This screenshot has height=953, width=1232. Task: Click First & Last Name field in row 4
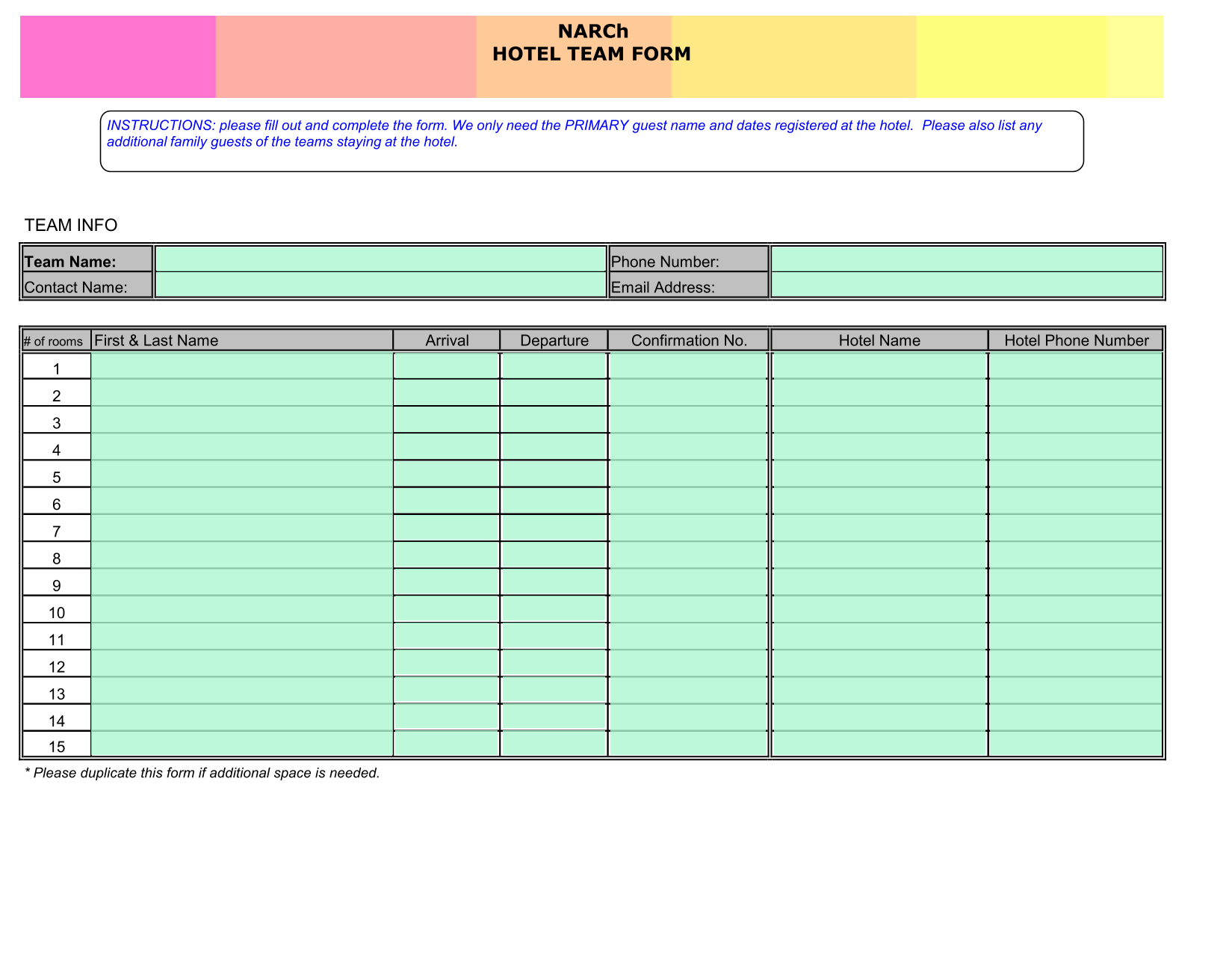tap(242, 446)
